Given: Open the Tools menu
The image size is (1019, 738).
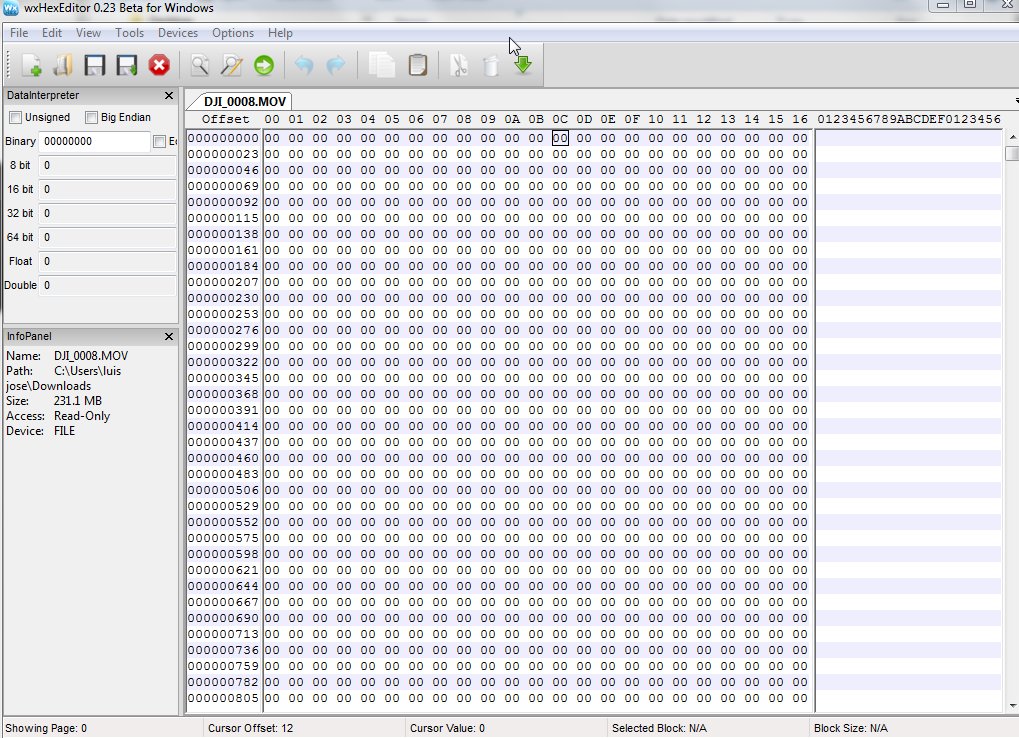Looking at the screenshot, I should pos(129,32).
